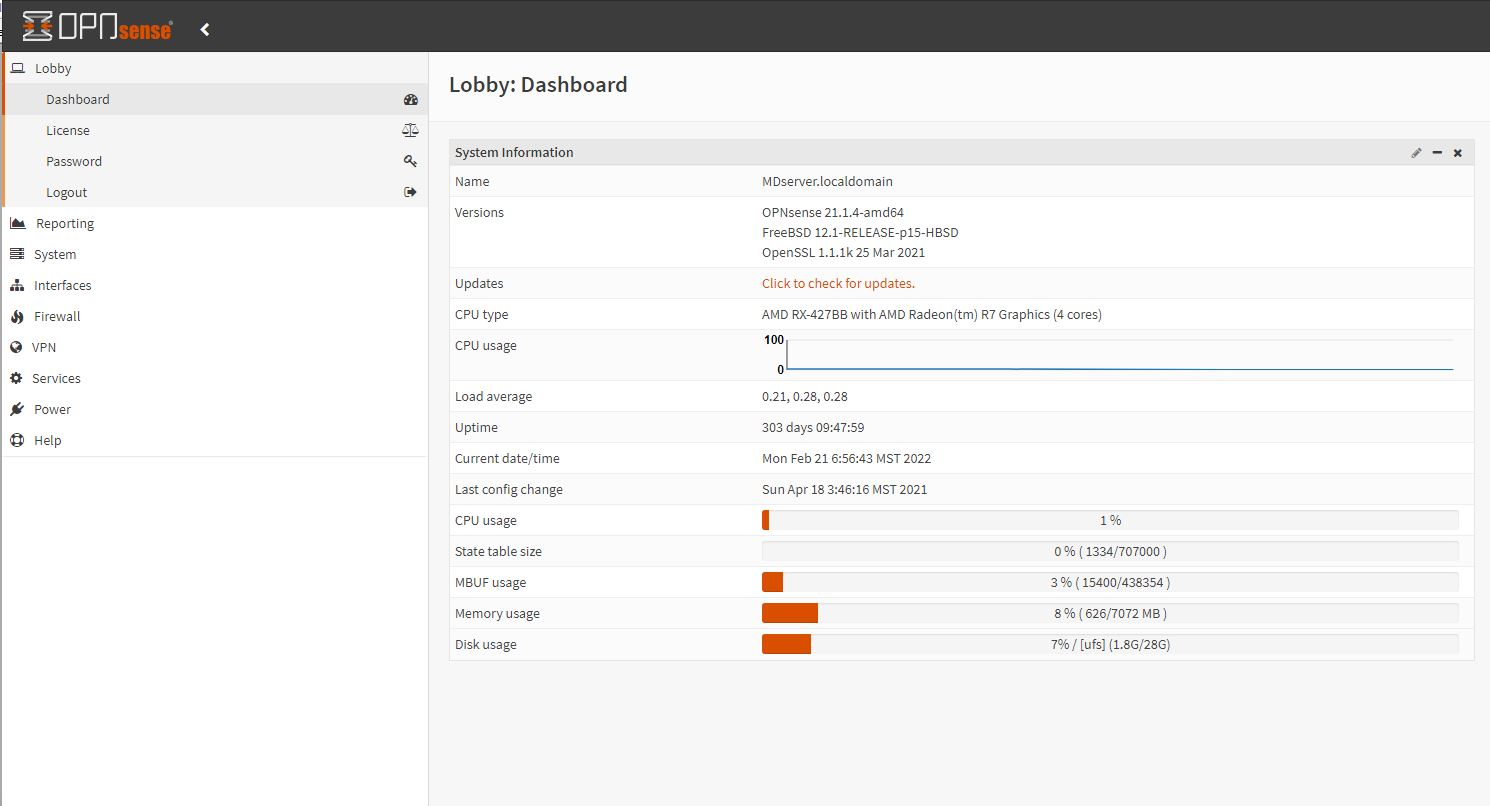Click the load average value '0.21, 0.28, 0.28'
The width and height of the screenshot is (1490, 806).
(x=805, y=397)
